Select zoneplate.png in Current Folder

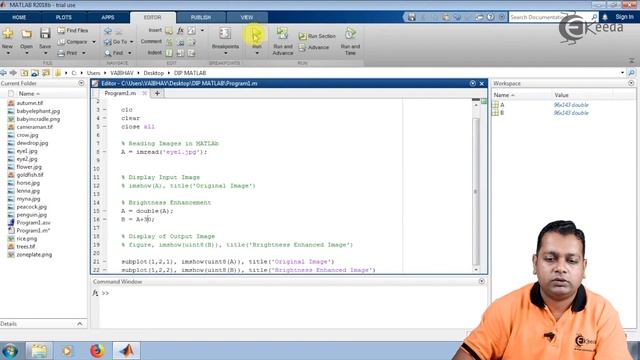click(34, 255)
